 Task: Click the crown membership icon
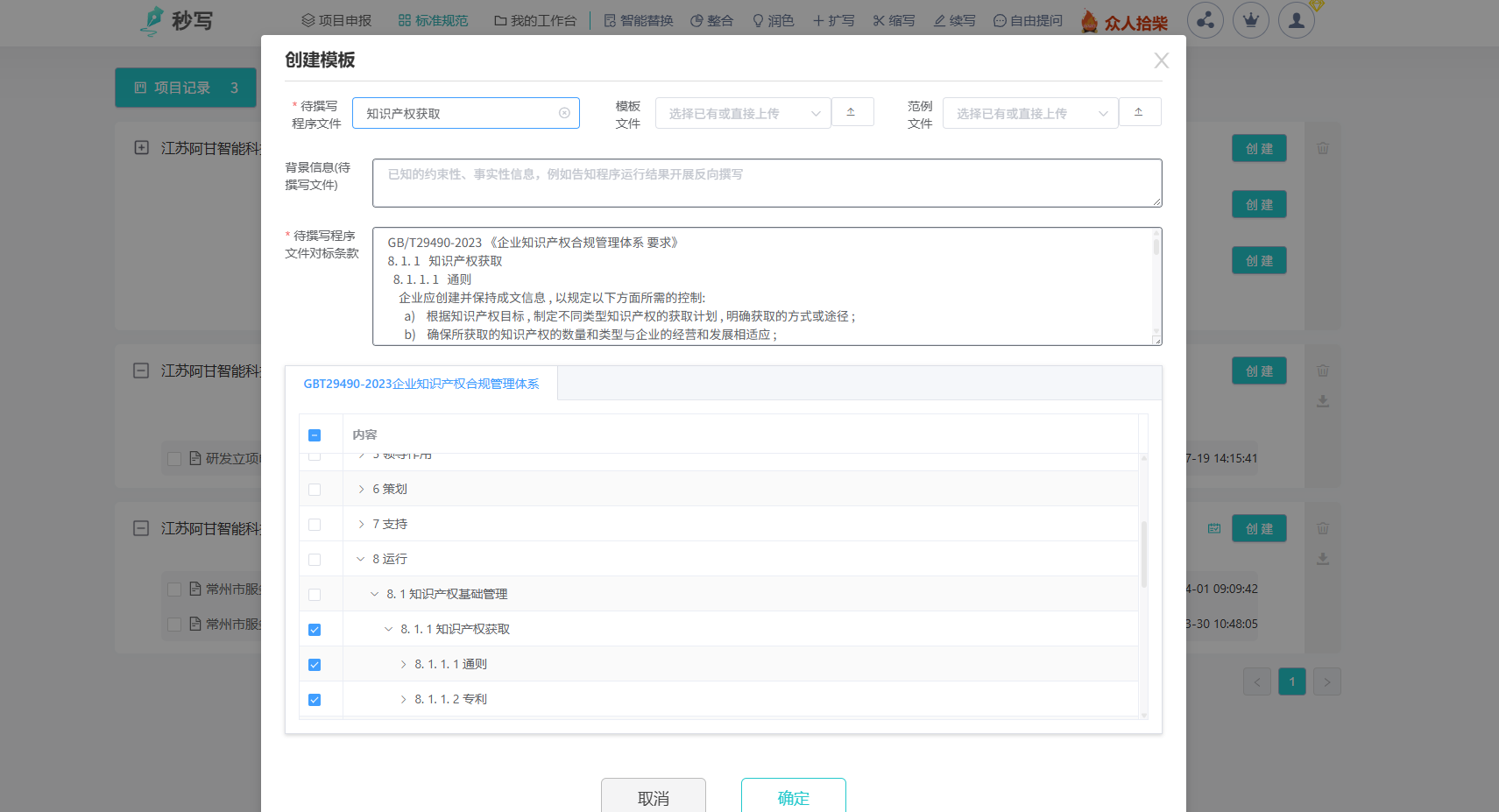[1250, 19]
